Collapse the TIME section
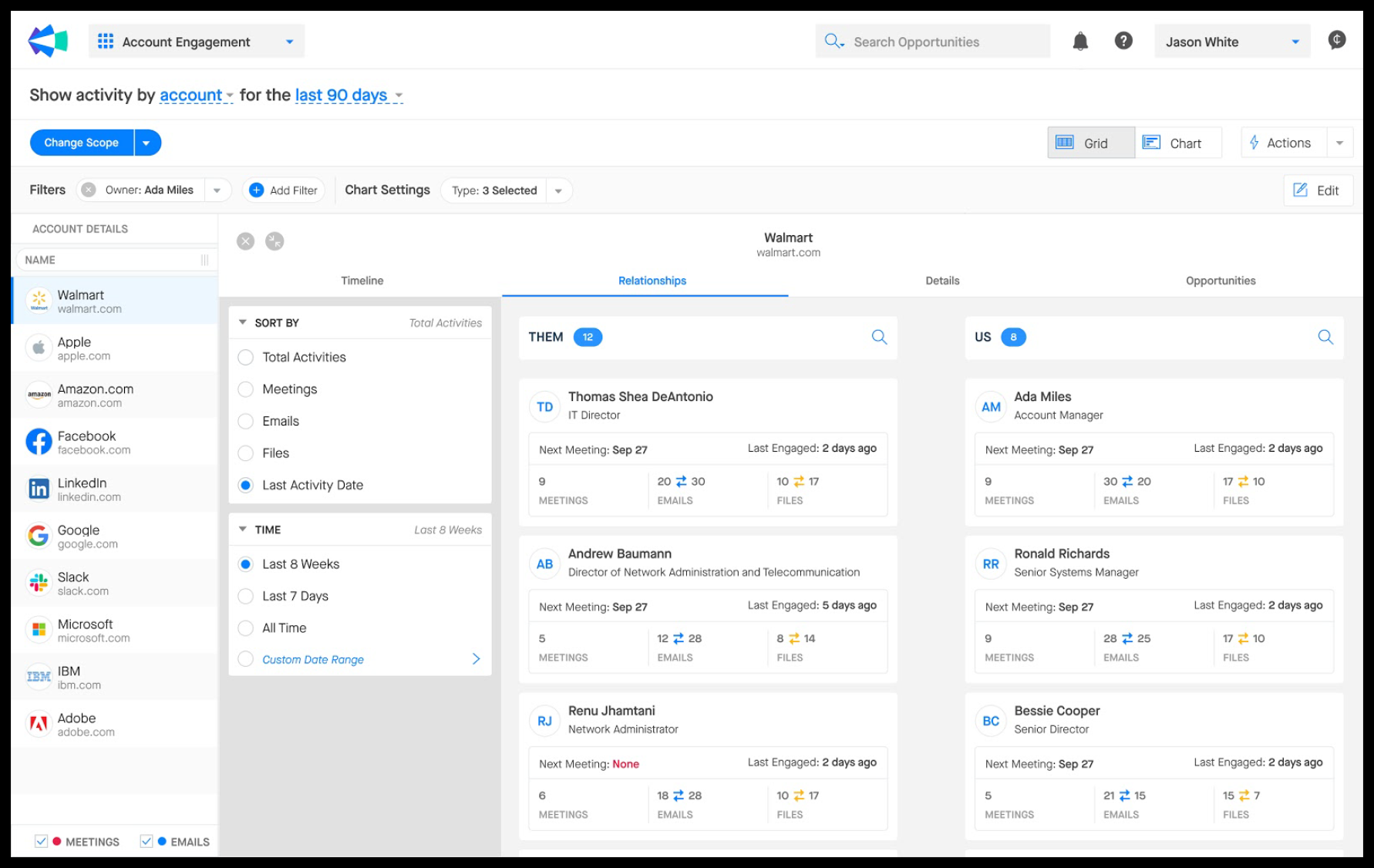This screenshot has width=1374, height=868. (242, 529)
